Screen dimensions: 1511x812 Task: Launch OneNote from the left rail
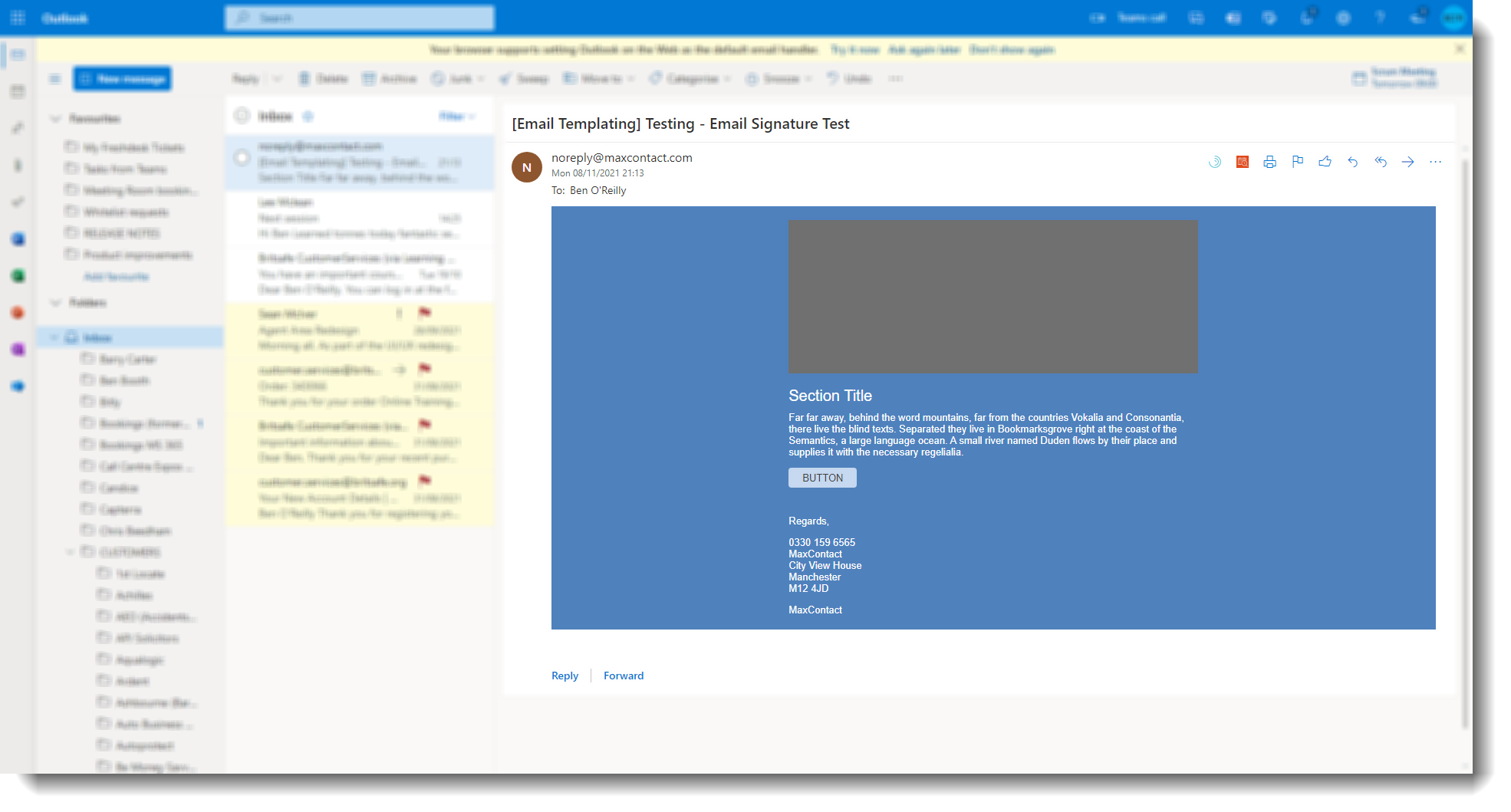tap(18, 350)
